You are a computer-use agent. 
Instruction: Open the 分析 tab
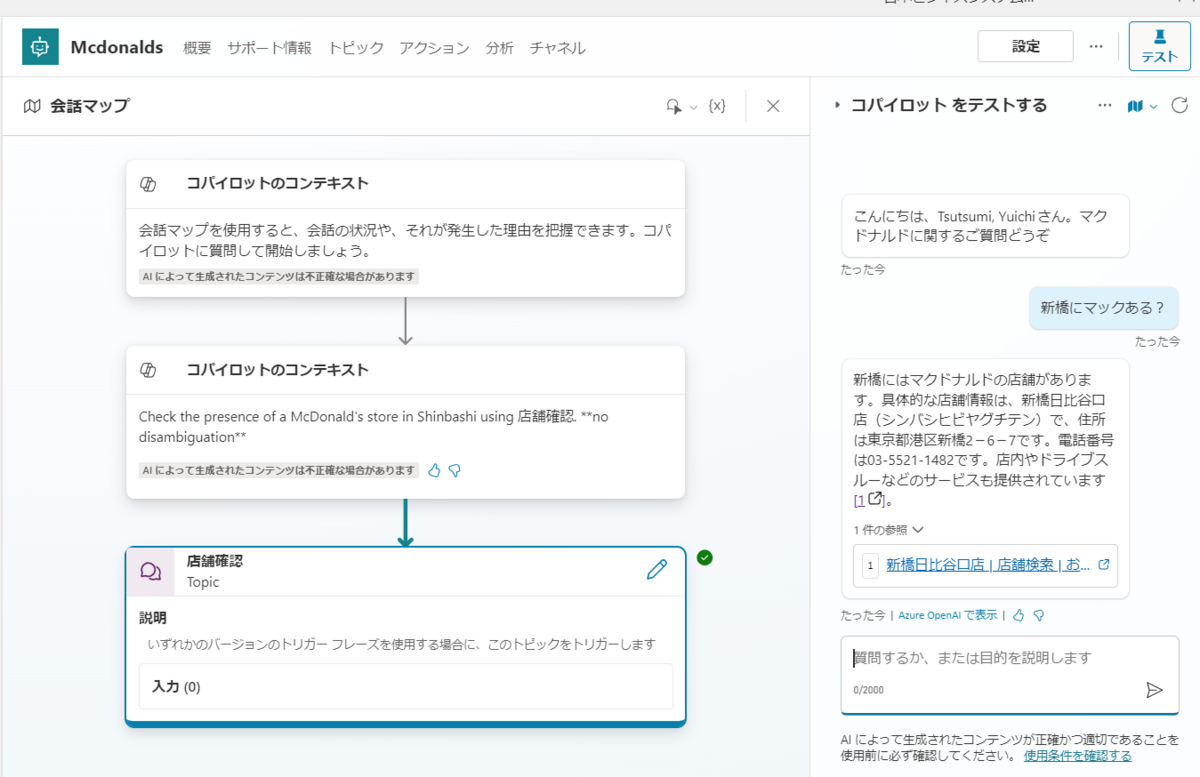[x=499, y=47]
